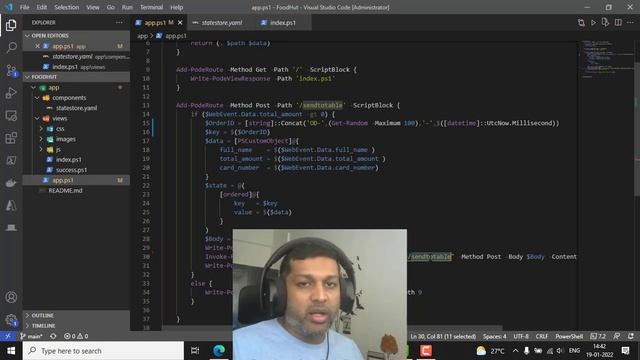Click the Synchronize Changes icon
The height and width of the screenshot is (360, 640).
[x=53, y=336]
